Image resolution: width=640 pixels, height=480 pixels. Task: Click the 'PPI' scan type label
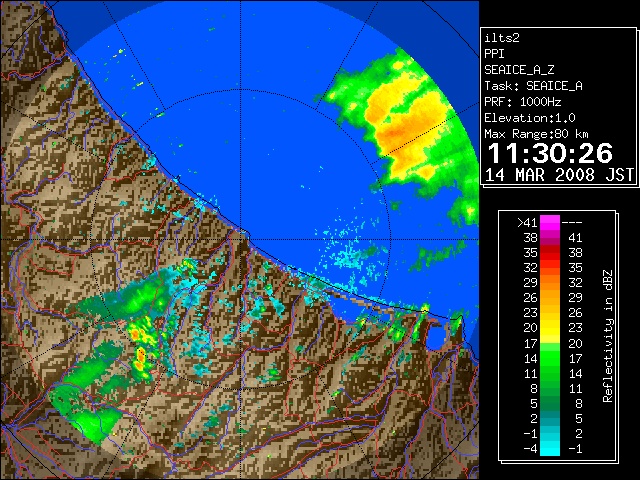coord(494,54)
